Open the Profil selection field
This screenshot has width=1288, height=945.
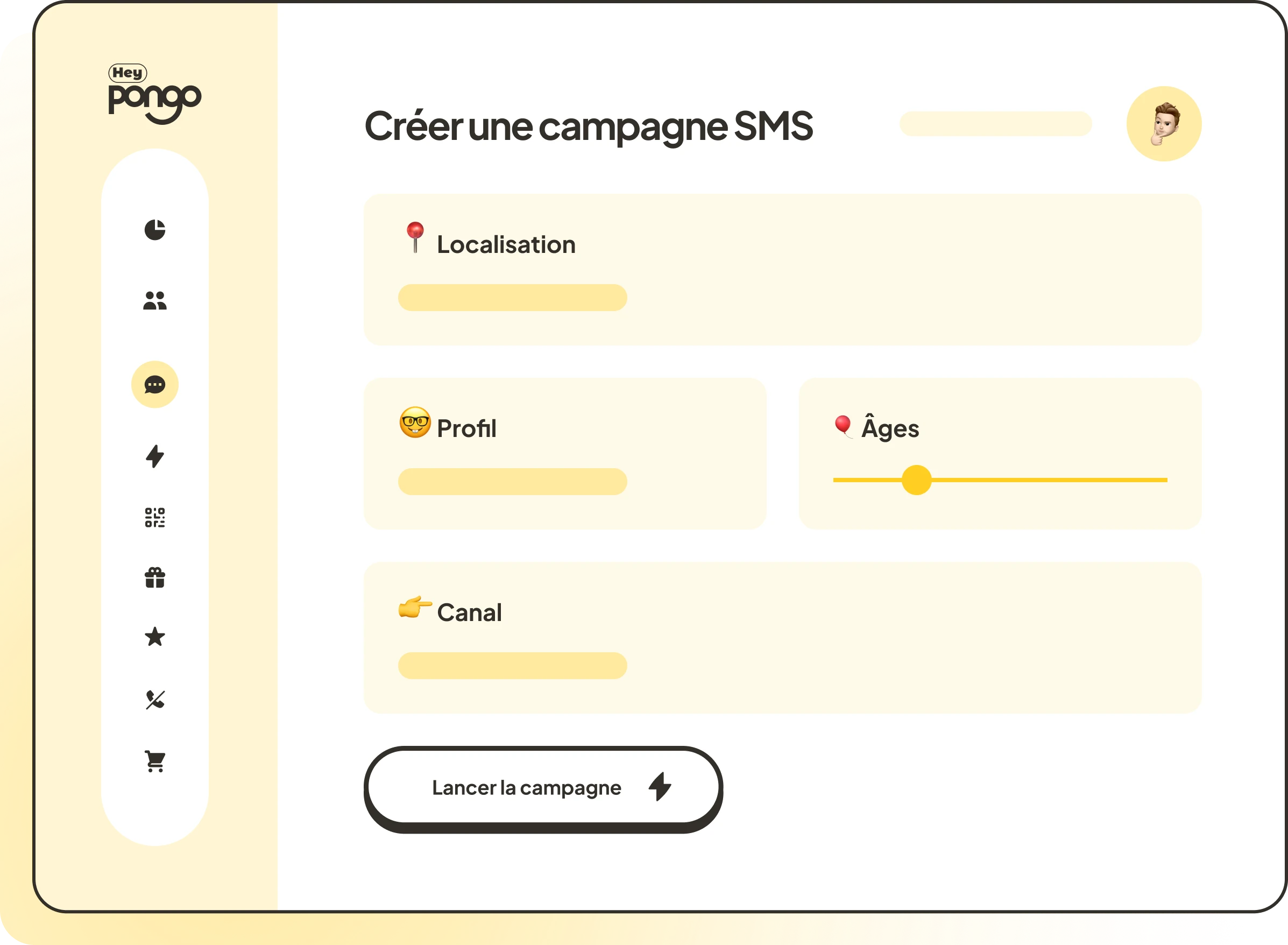(513, 482)
